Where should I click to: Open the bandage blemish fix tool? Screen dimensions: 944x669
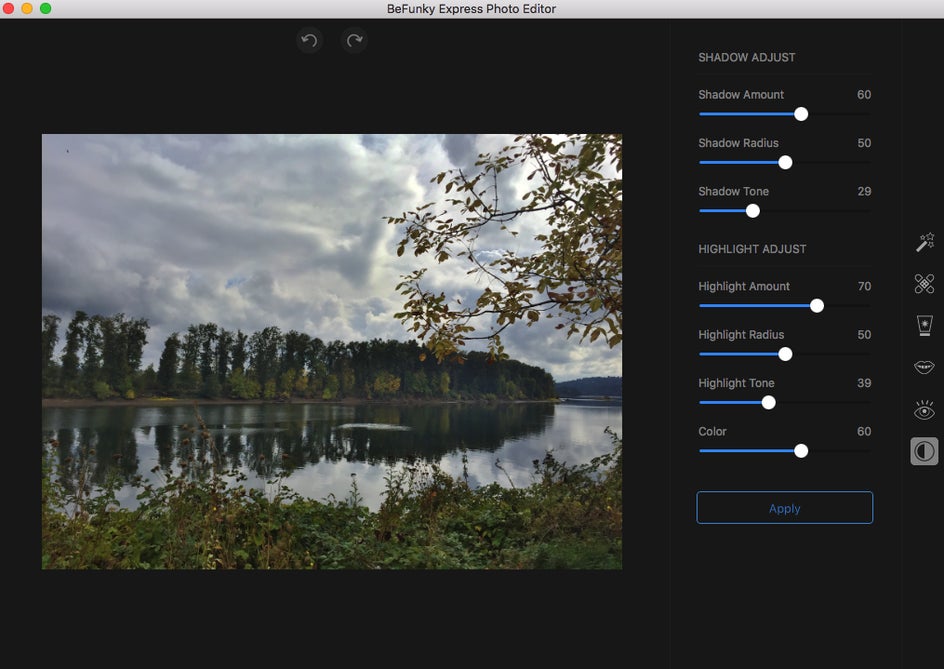(925, 284)
